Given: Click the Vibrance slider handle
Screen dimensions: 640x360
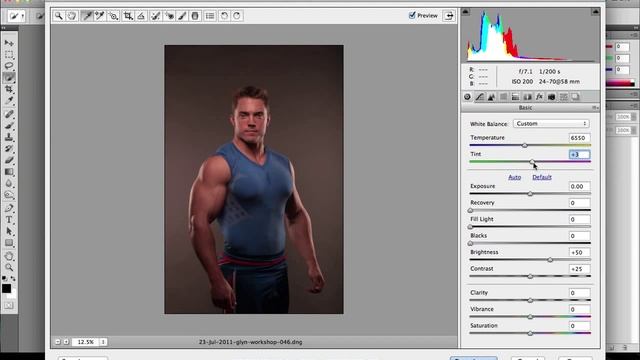Looking at the screenshot, I should pos(530,317).
